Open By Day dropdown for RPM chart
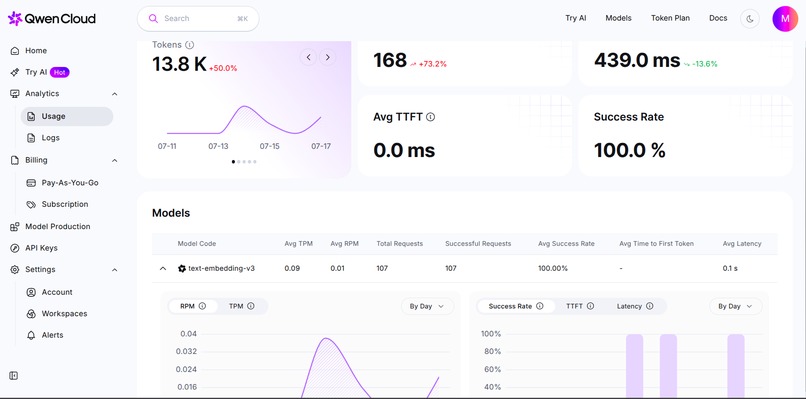 point(428,306)
